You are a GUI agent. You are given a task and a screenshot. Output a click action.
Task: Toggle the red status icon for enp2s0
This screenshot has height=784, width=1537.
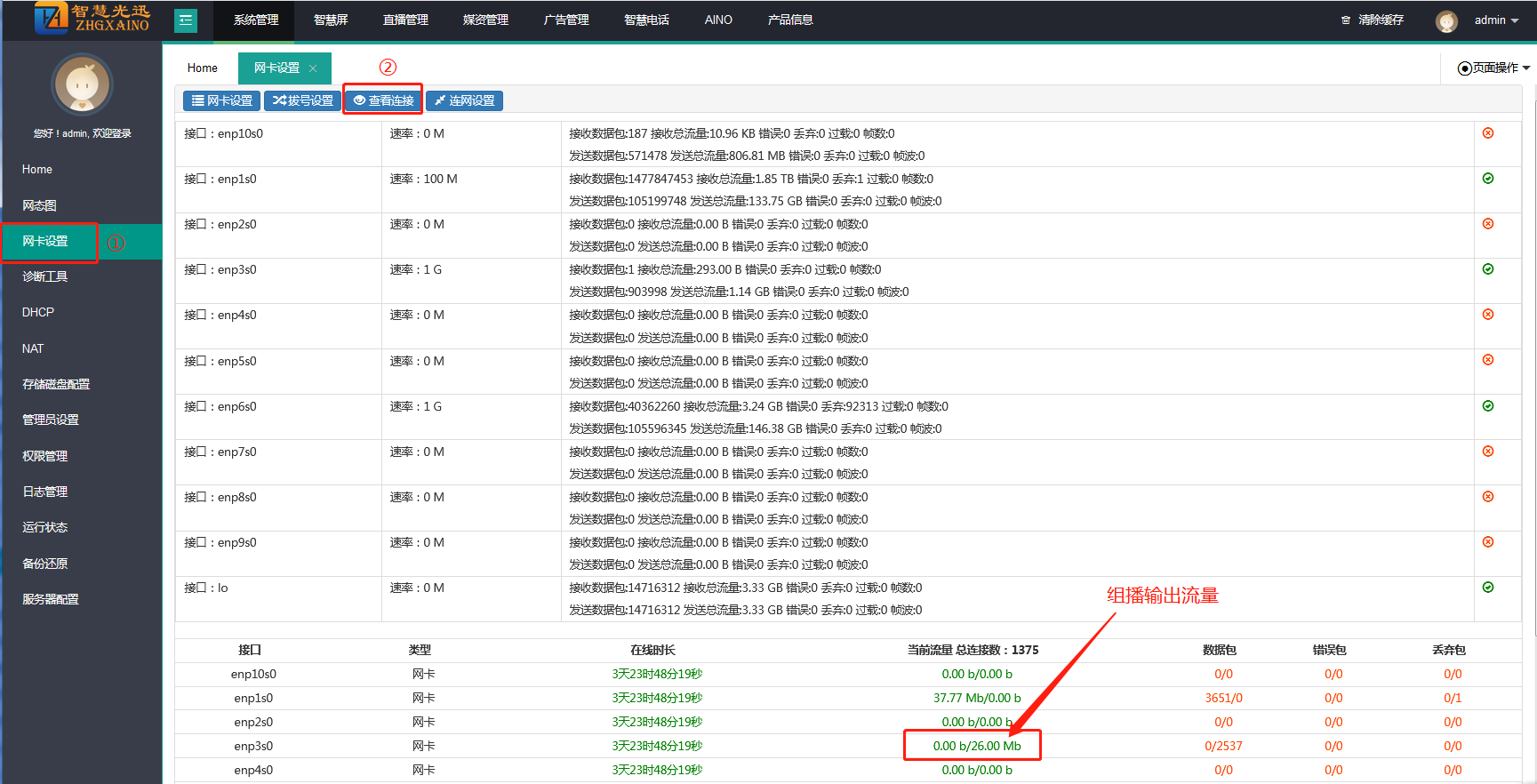[x=1488, y=224]
